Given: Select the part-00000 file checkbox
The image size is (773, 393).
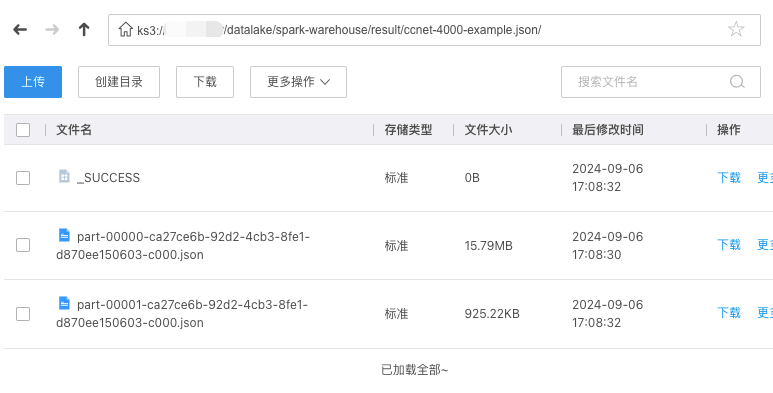Looking at the screenshot, I should point(23,245).
